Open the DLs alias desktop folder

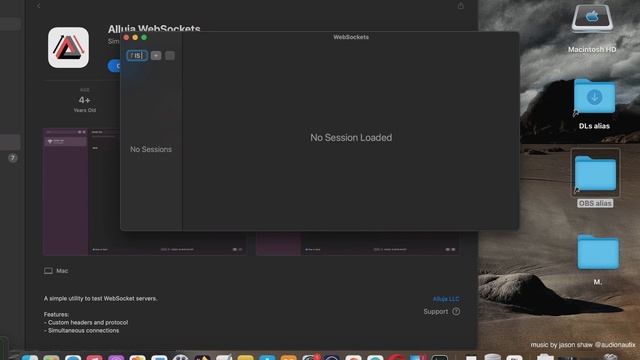(x=594, y=96)
